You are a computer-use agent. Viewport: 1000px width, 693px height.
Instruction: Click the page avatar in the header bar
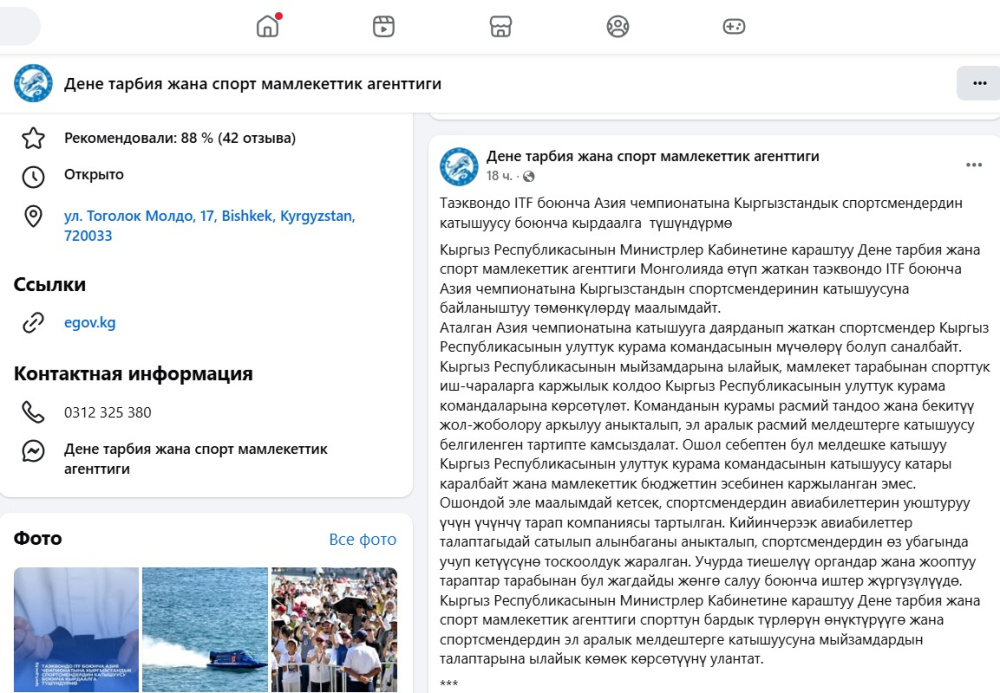pos(33,83)
